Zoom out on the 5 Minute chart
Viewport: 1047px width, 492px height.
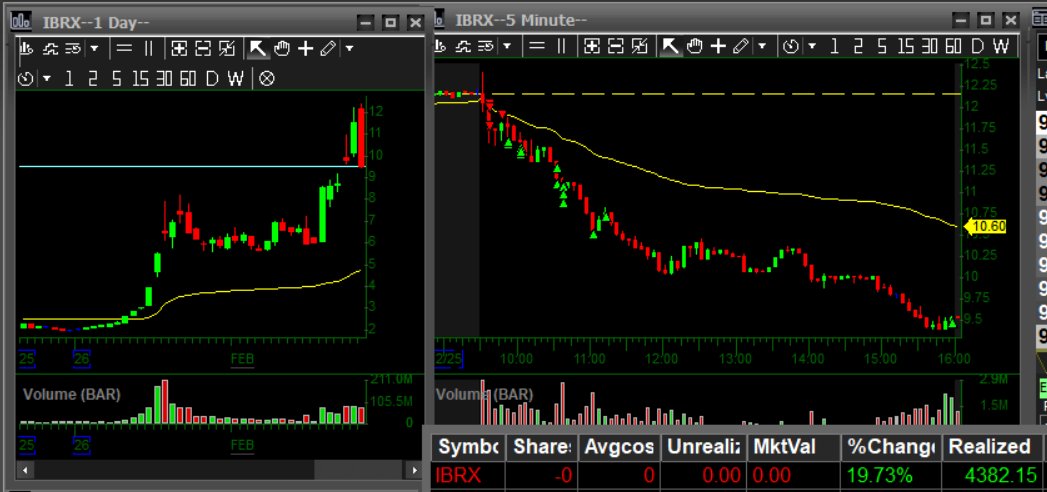coord(616,46)
